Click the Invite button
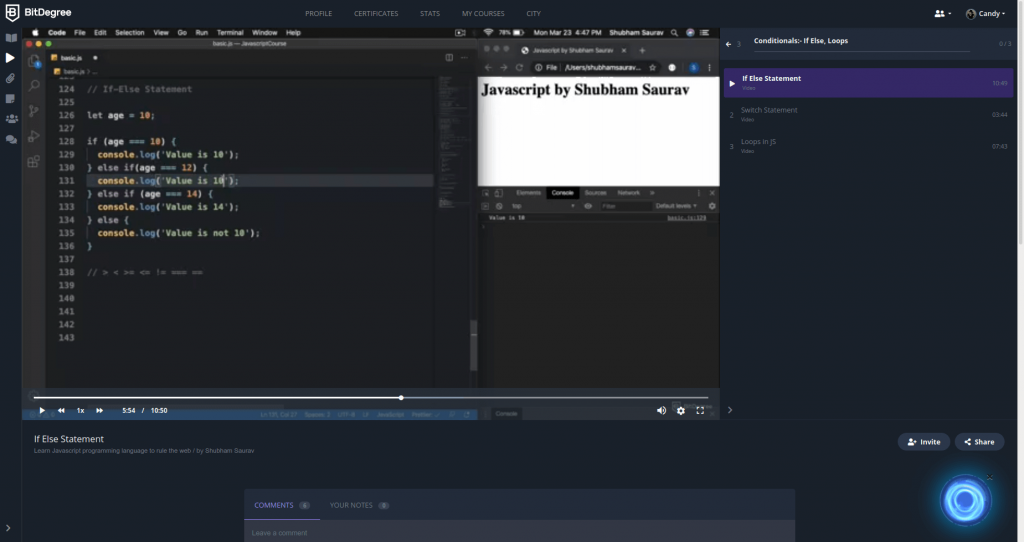 pyautogui.click(x=923, y=441)
